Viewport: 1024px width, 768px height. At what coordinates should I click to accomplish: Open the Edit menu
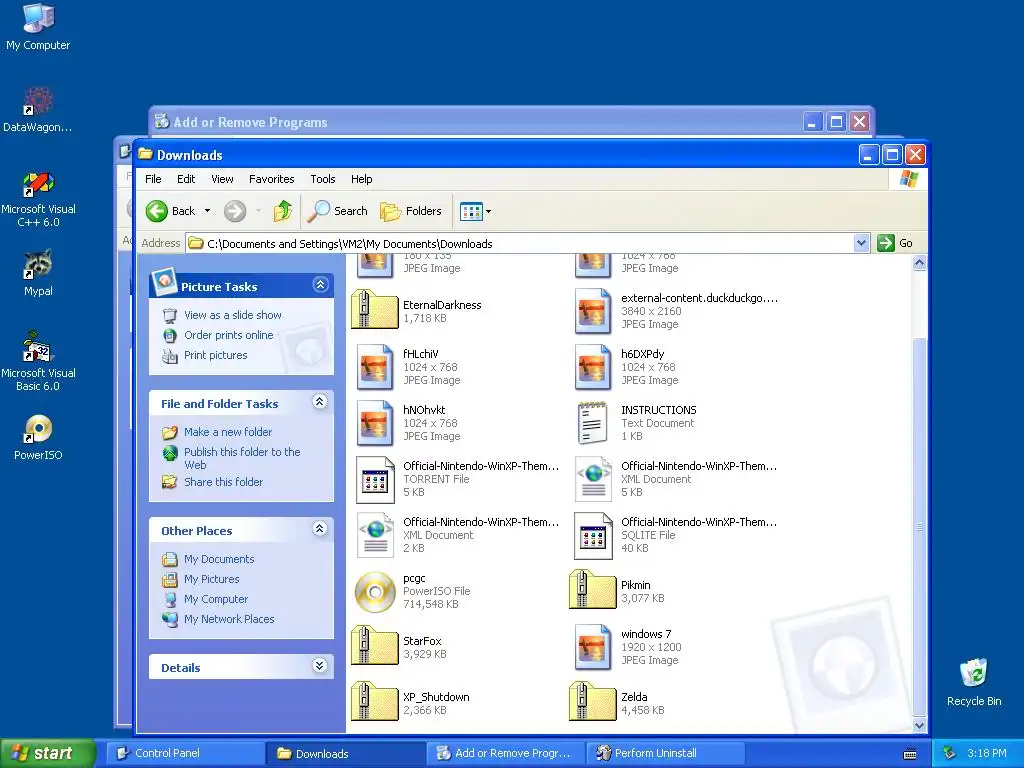coord(186,179)
